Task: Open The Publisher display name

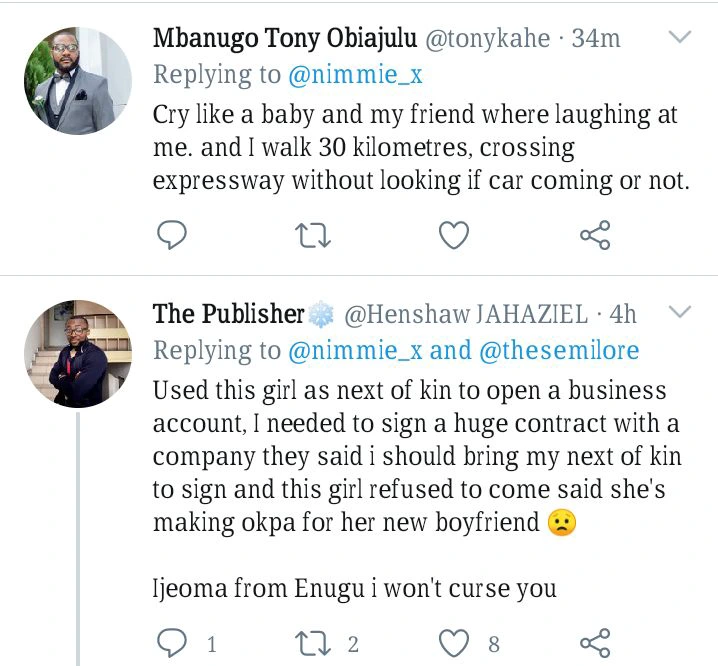Action: 228,314
